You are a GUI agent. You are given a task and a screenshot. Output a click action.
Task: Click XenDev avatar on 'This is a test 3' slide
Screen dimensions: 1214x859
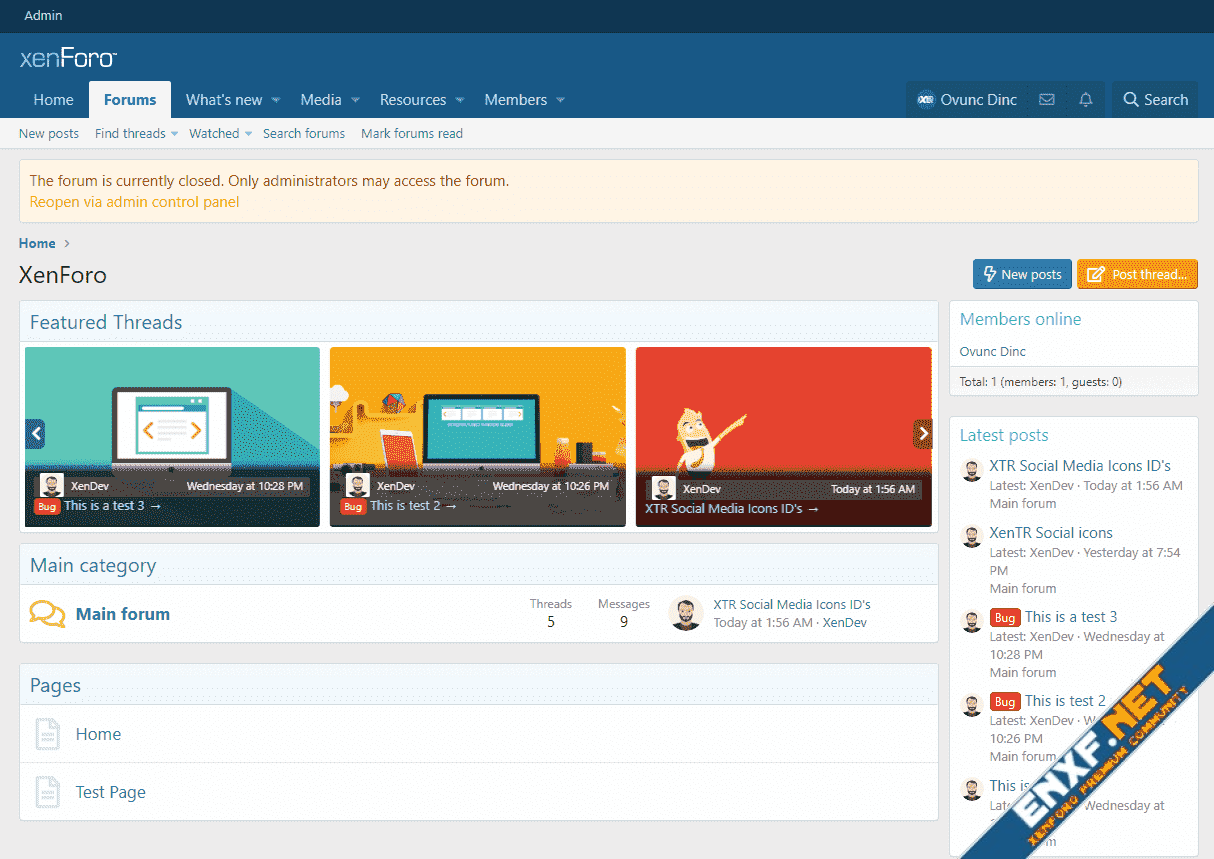pyautogui.click(x=52, y=486)
